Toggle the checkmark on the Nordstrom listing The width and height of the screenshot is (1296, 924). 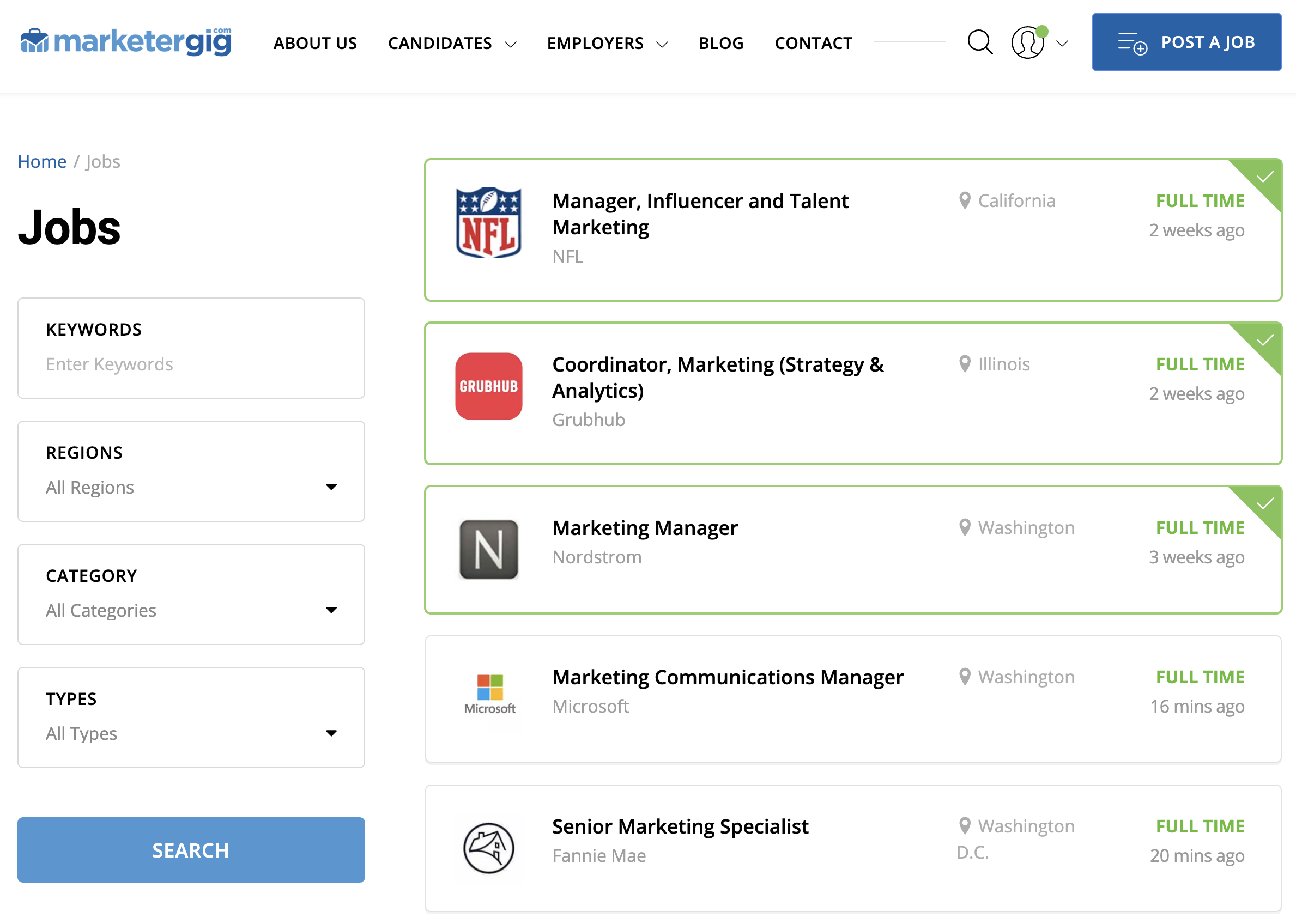pyautogui.click(x=1266, y=503)
